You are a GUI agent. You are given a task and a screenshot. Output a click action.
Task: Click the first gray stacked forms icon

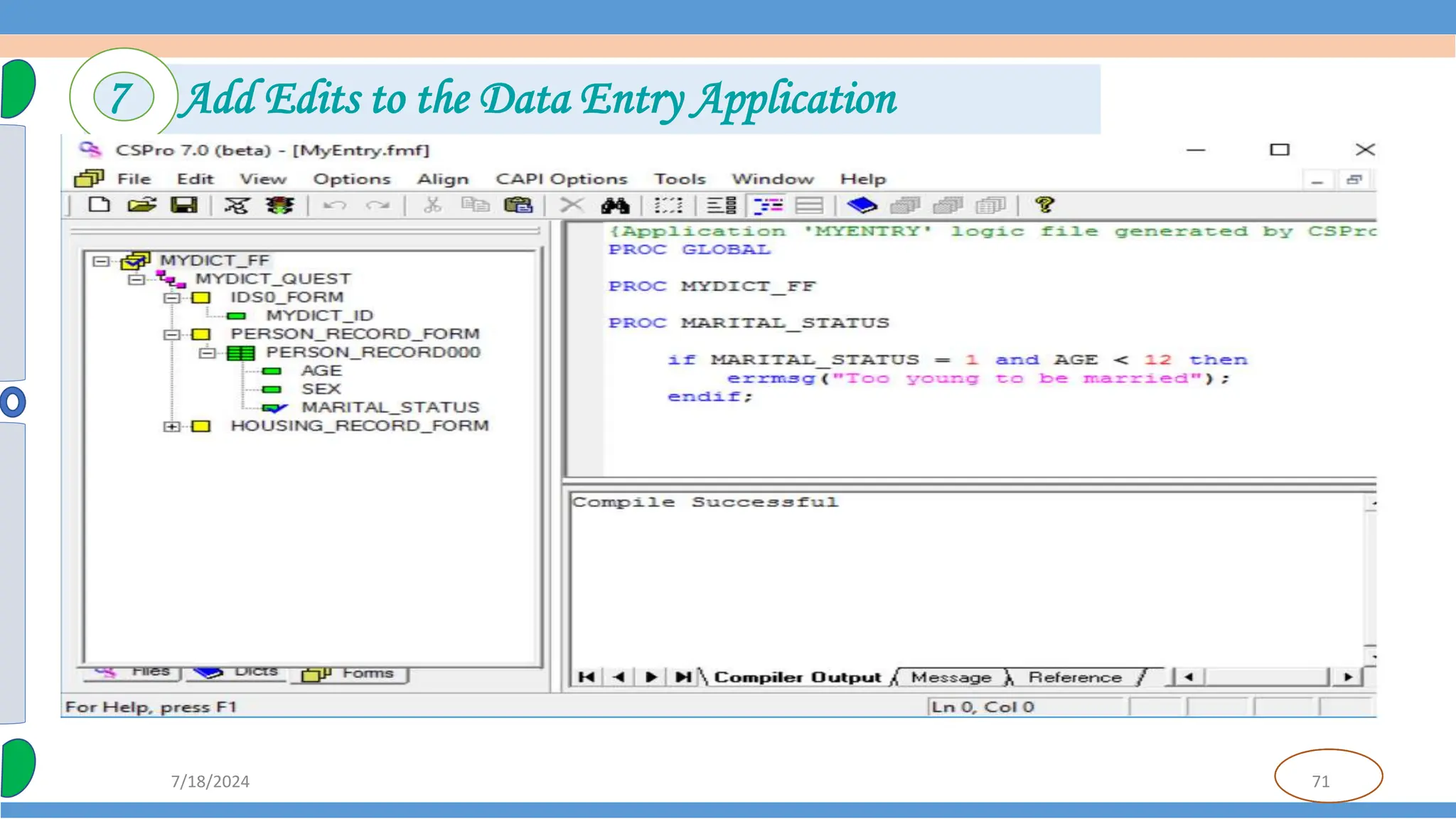pyautogui.click(x=905, y=205)
